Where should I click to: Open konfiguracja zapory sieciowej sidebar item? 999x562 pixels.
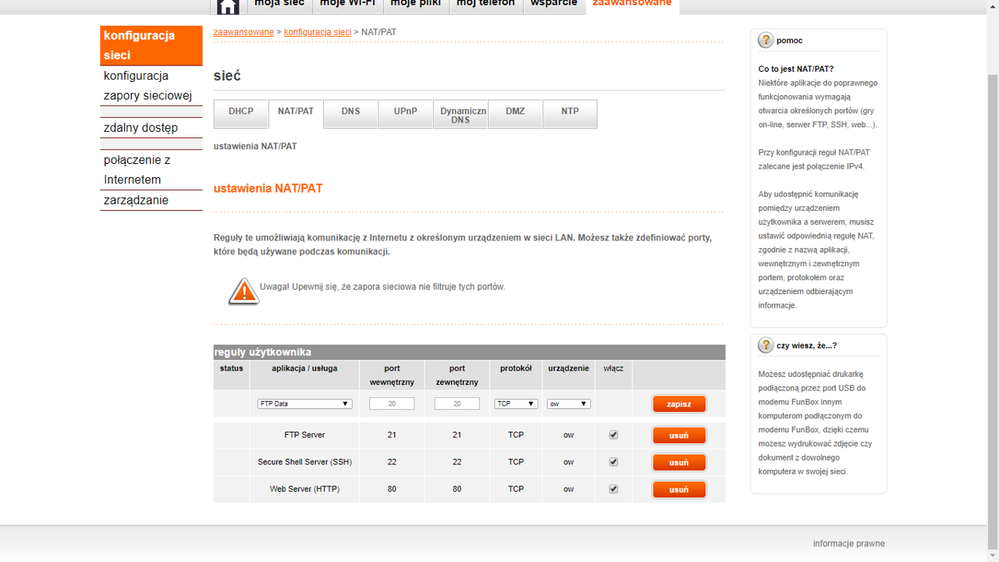tap(151, 85)
